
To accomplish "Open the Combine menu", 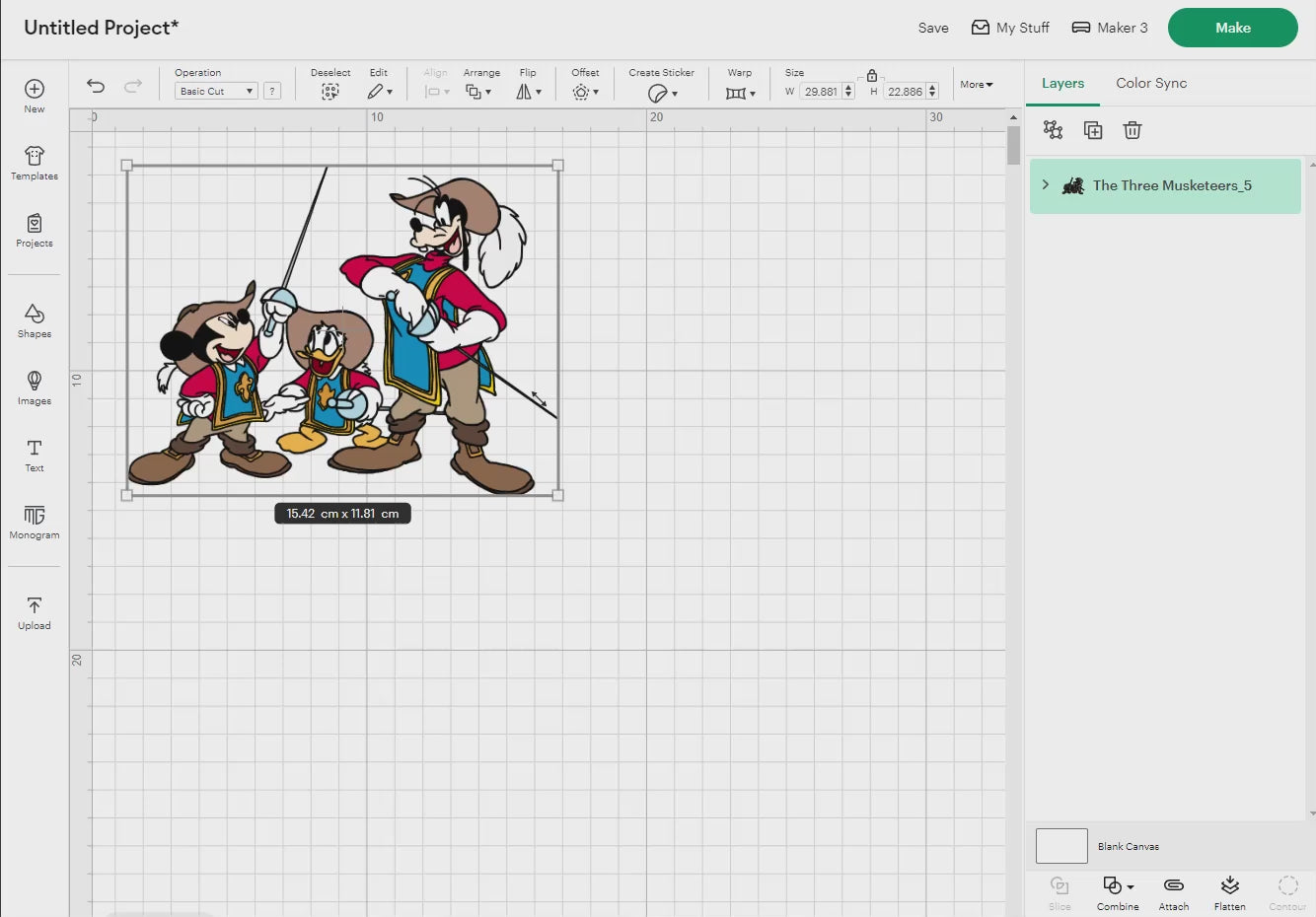I will coord(1118,892).
